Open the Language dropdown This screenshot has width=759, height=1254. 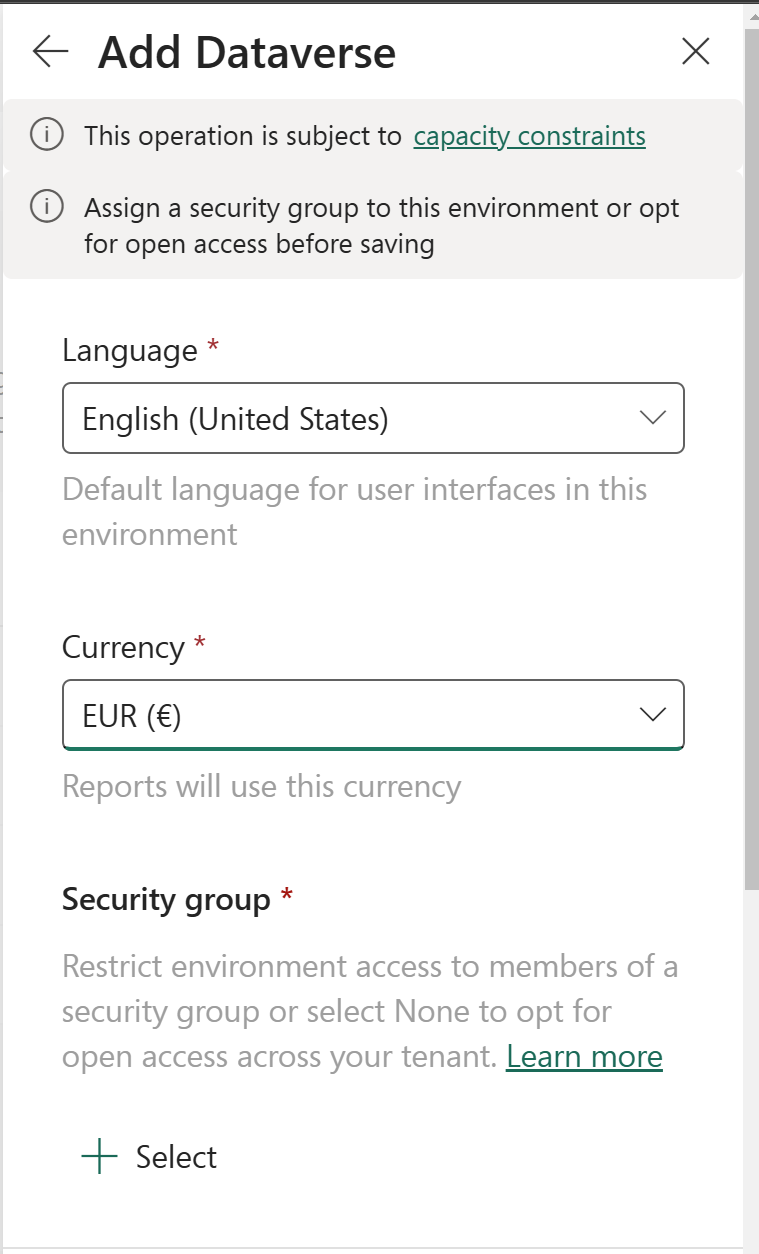pyautogui.click(x=373, y=418)
